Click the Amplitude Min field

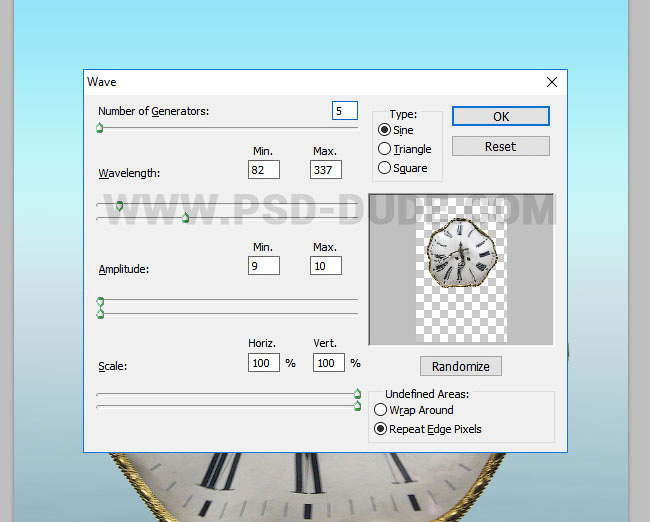coord(264,266)
